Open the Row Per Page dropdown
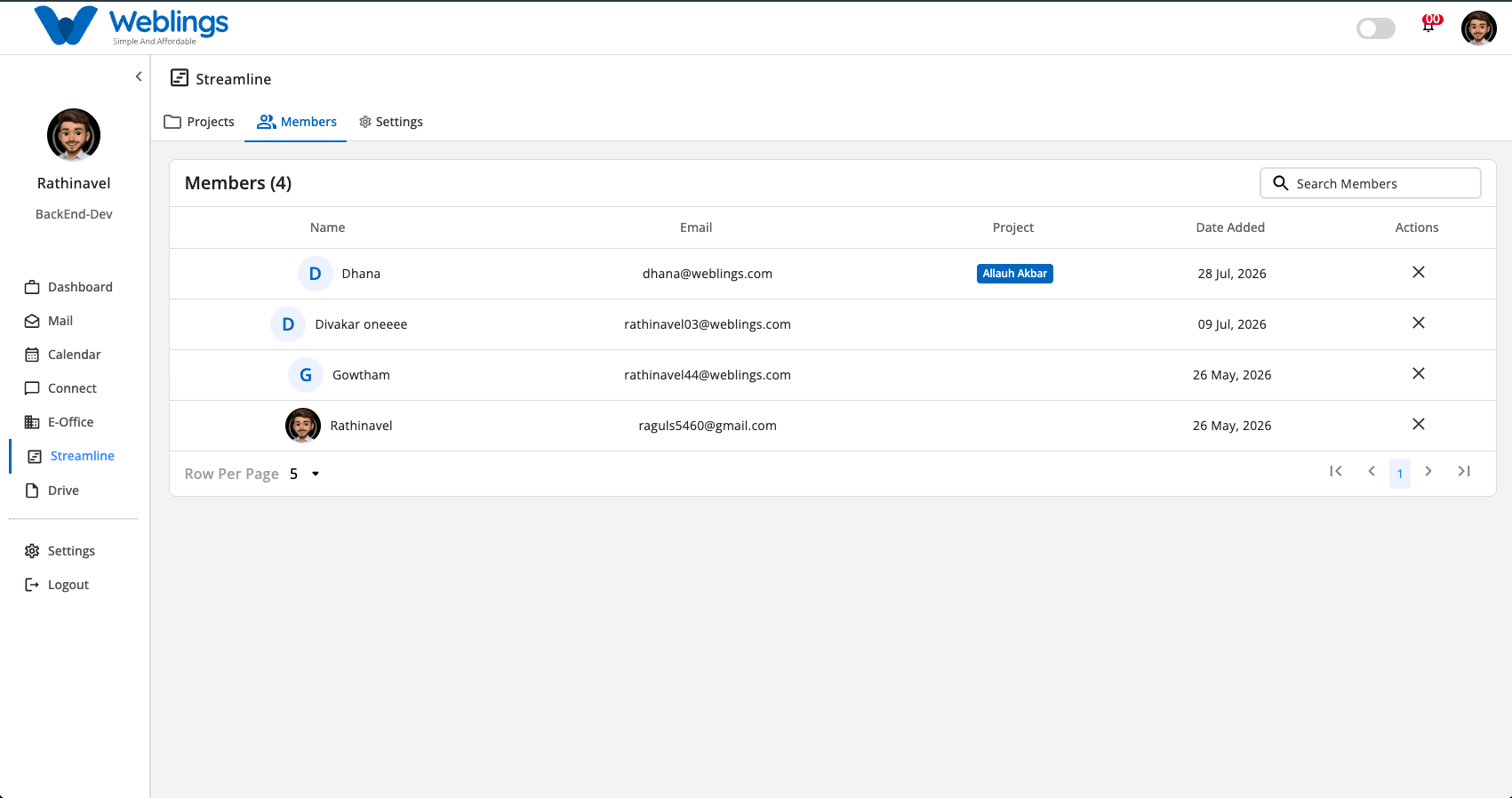1512x798 pixels. coord(305,474)
